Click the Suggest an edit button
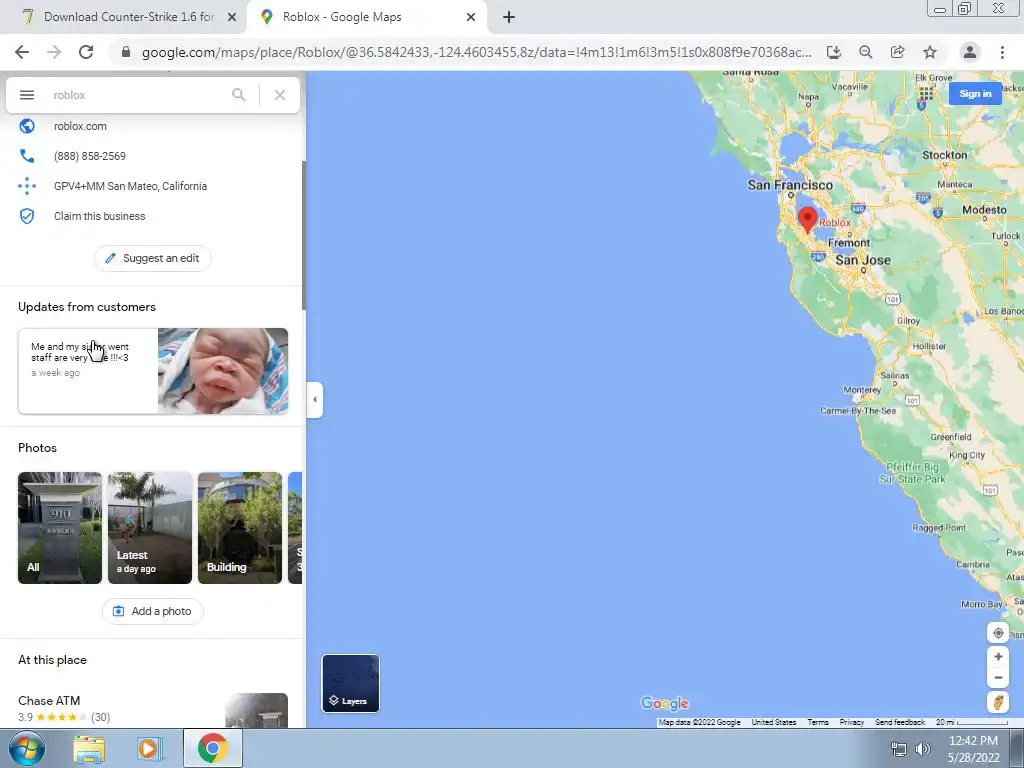The height and width of the screenshot is (768, 1024). [153, 258]
